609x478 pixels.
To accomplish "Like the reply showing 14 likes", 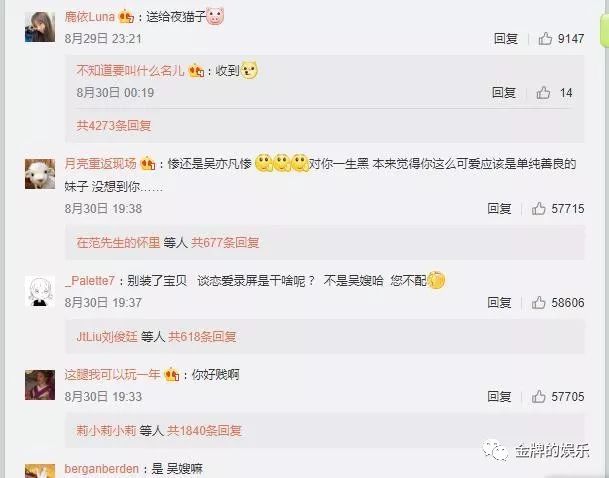I will 543,93.
